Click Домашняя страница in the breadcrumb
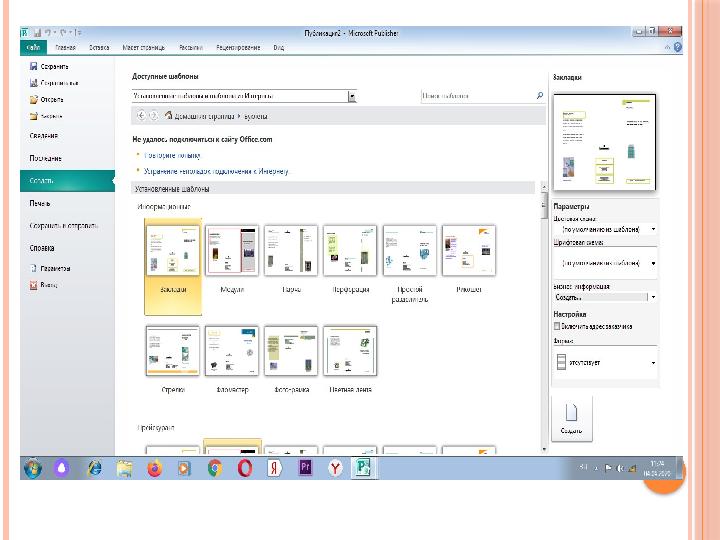The width and height of the screenshot is (720, 540). (205, 116)
